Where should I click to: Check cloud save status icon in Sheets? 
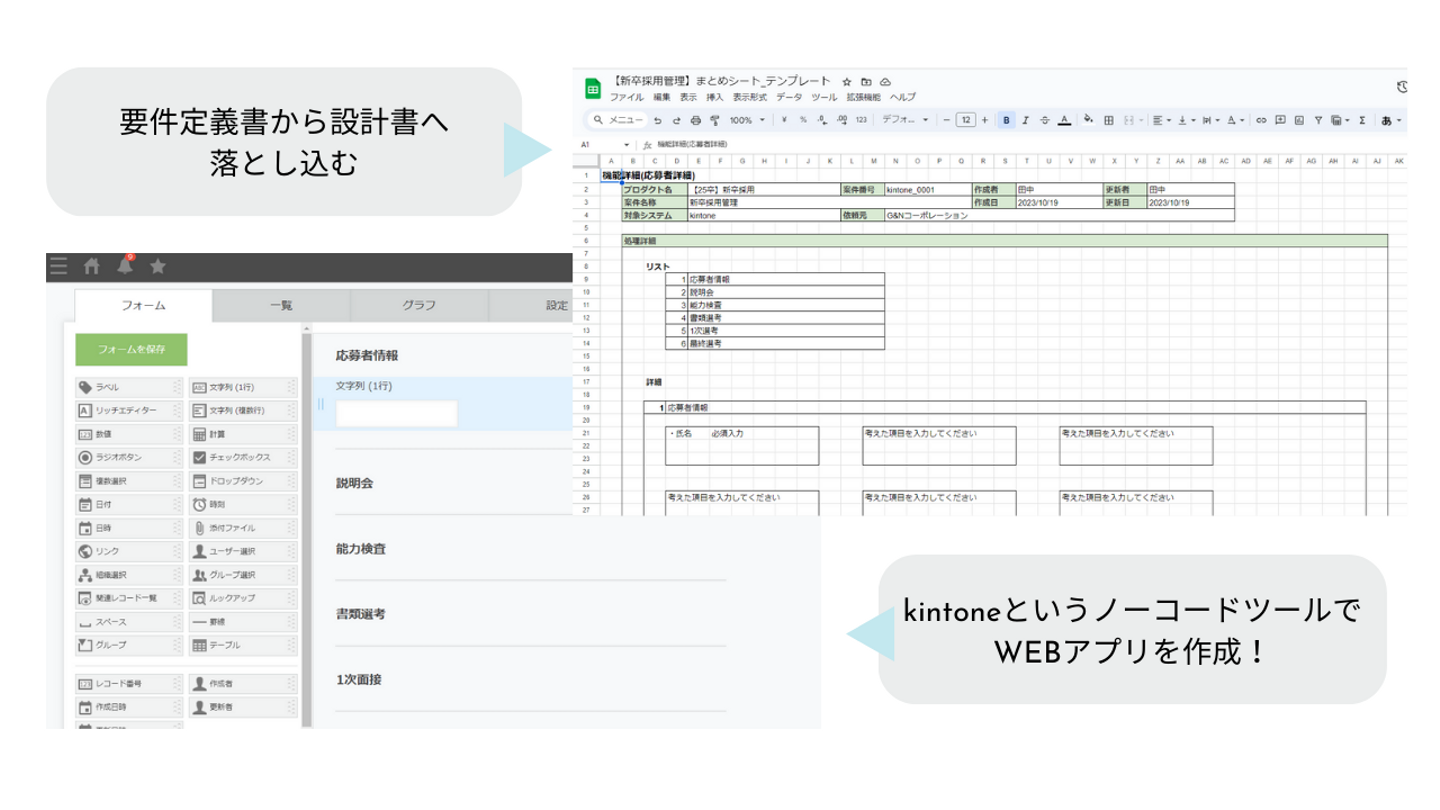[885, 82]
